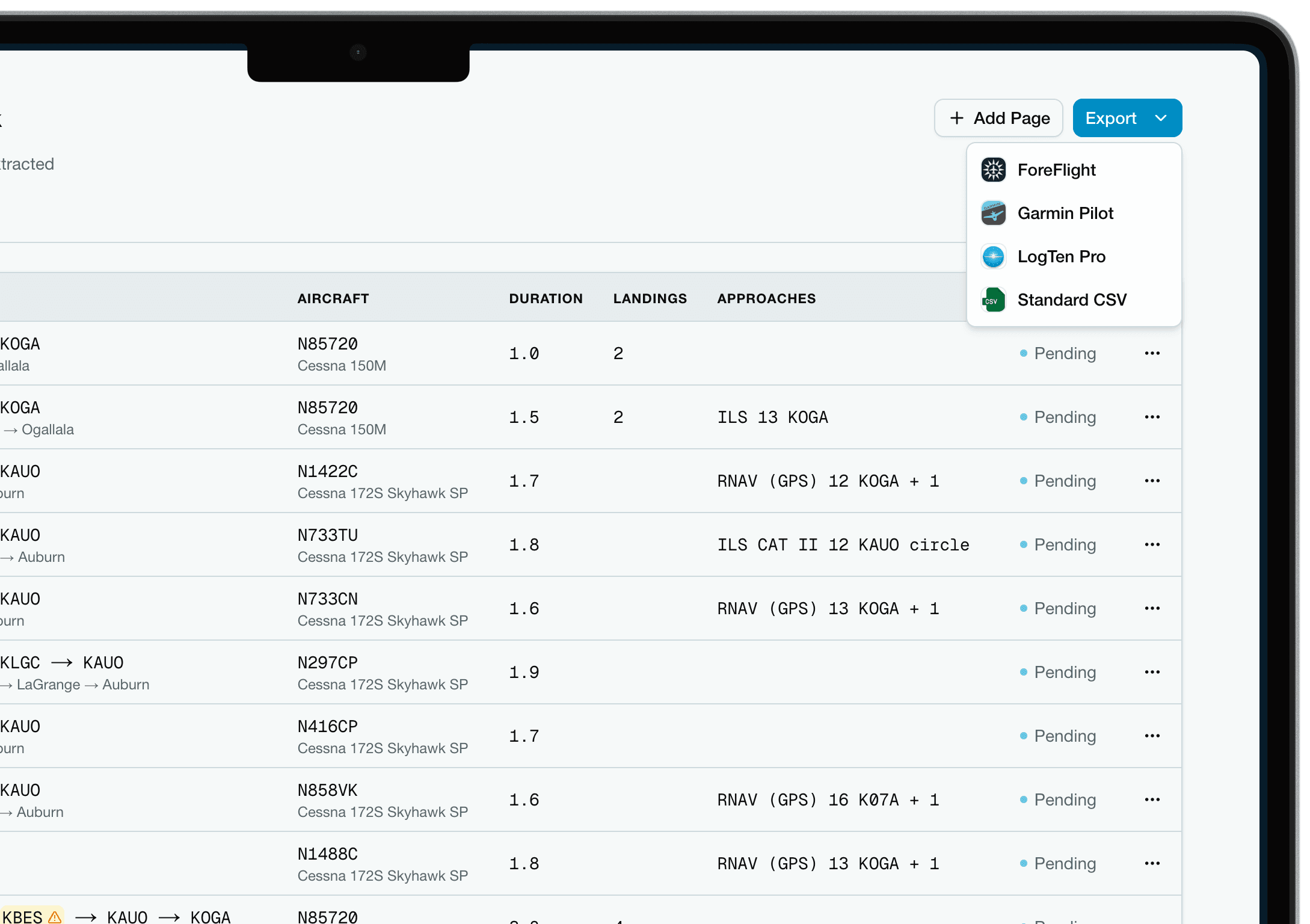Click the plus icon on Add Page
1310x924 pixels.
point(957,118)
